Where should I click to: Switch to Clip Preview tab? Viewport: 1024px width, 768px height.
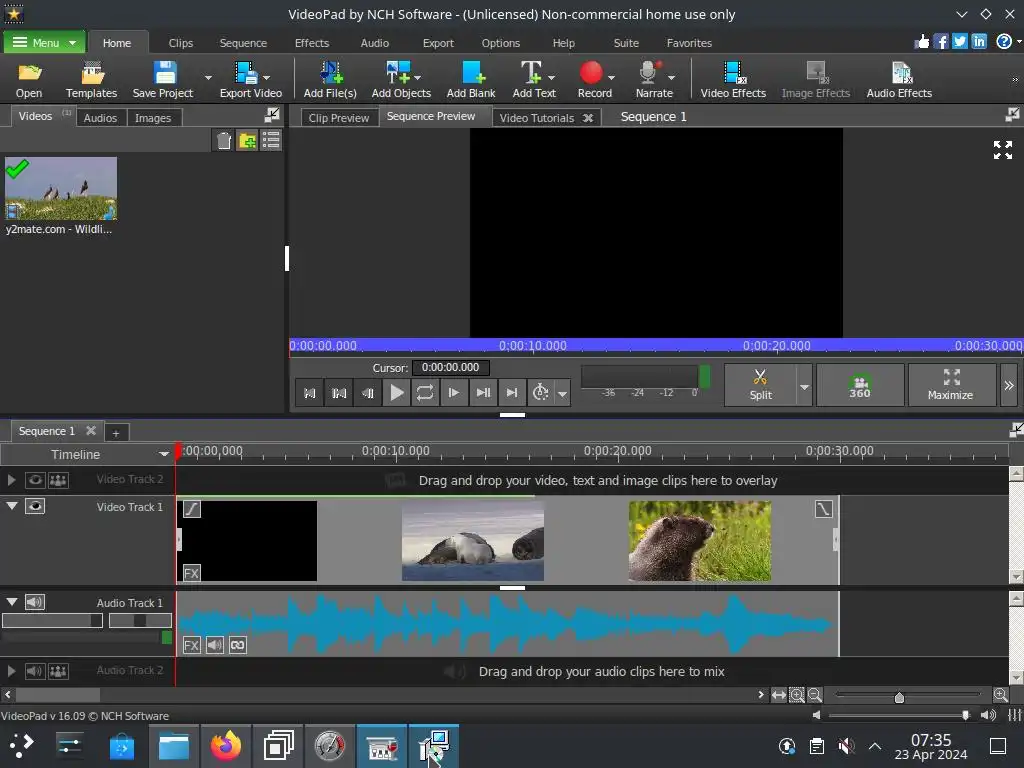point(338,118)
